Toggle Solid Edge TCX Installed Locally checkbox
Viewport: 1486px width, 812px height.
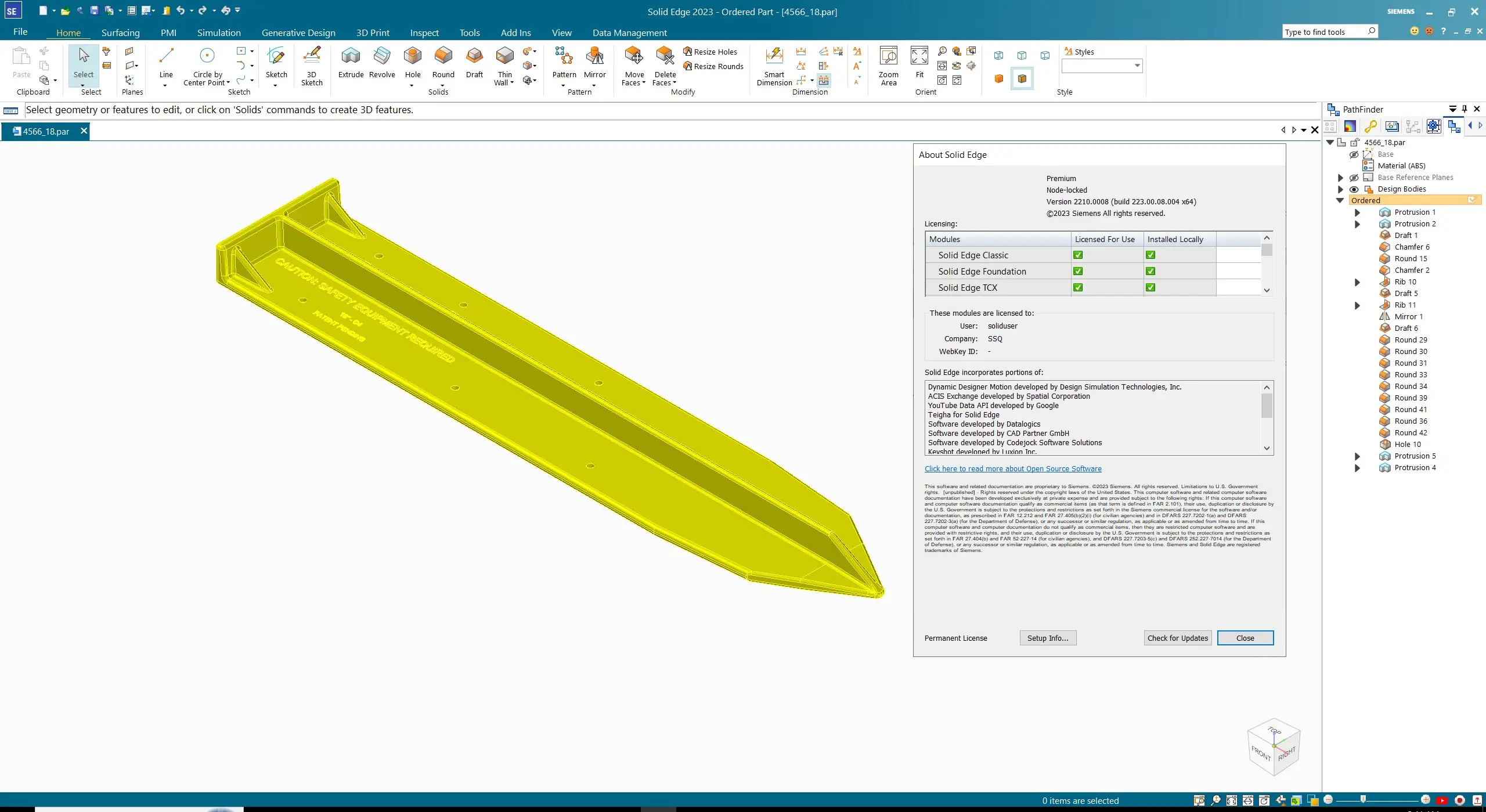[x=1150, y=287]
